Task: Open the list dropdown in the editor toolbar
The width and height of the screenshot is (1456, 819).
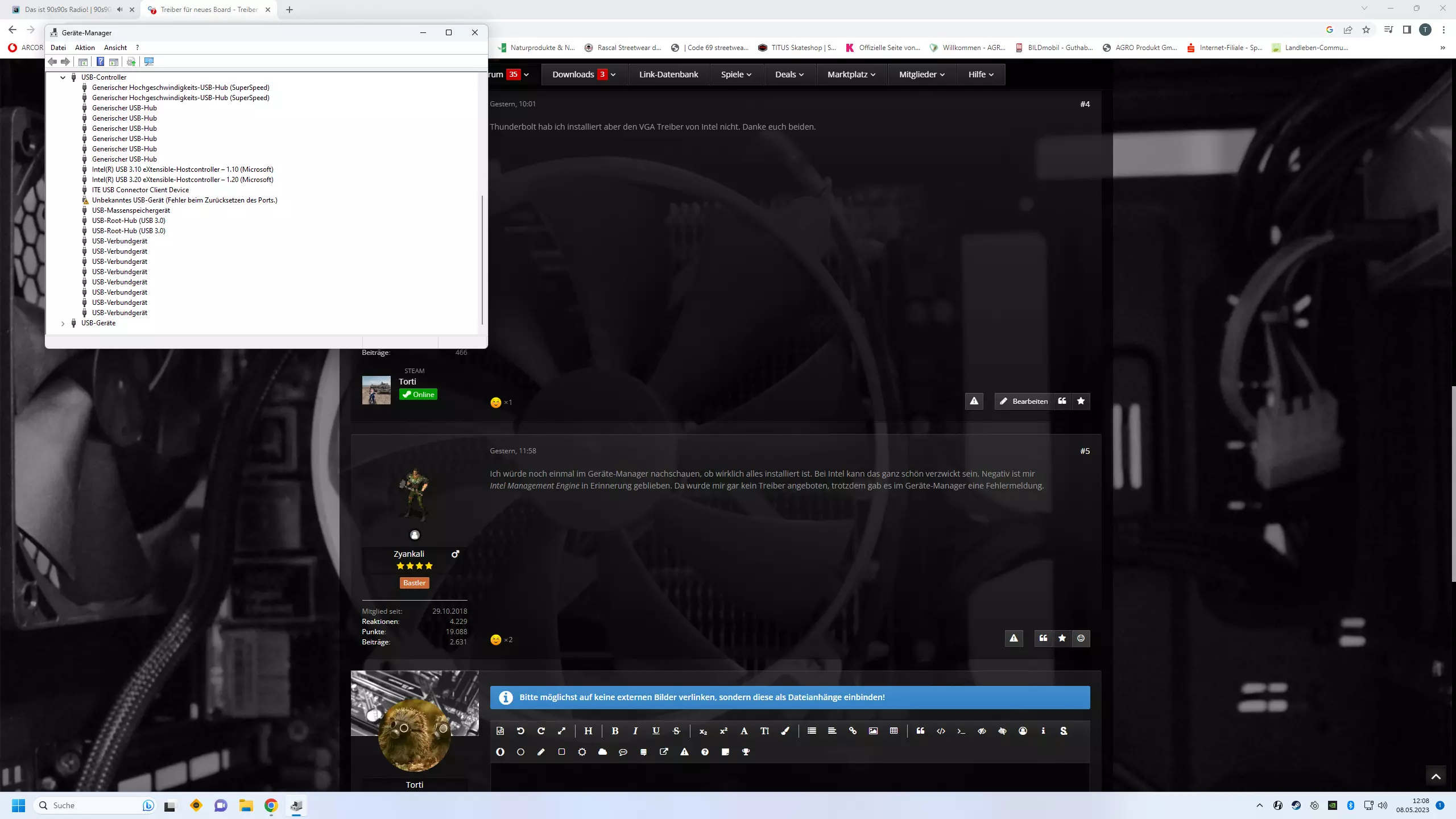Action: pyautogui.click(x=812, y=731)
